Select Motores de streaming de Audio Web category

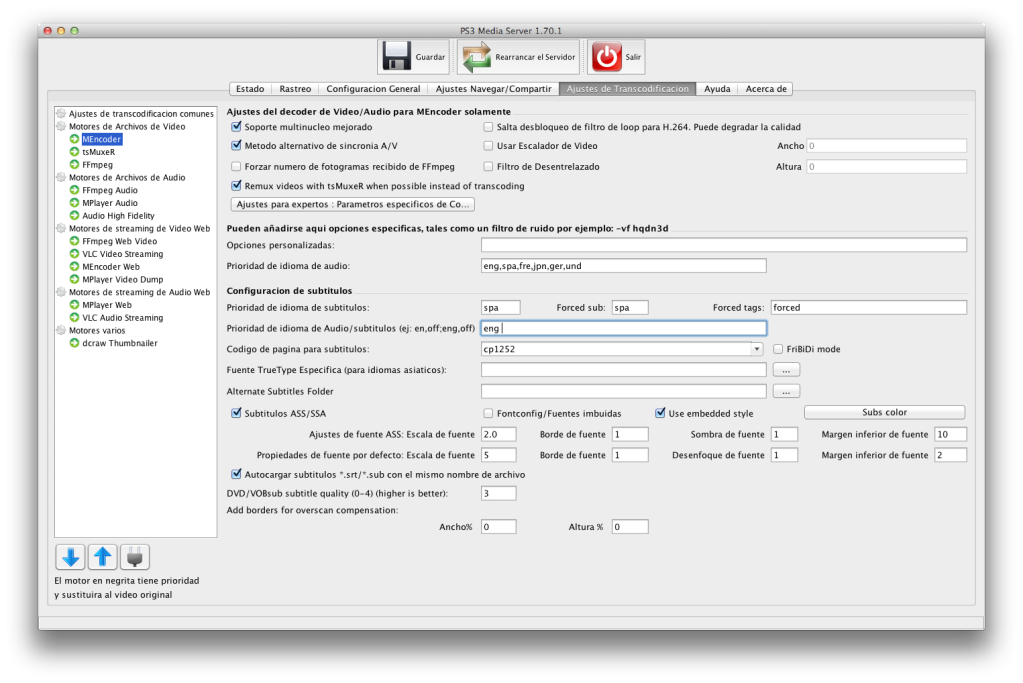tap(140, 292)
